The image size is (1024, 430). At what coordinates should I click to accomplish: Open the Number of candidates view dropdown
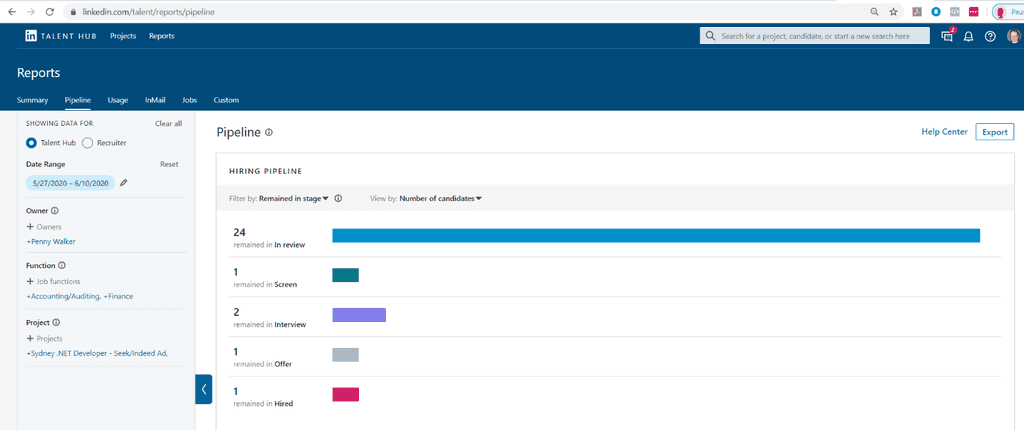coord(440,199)
